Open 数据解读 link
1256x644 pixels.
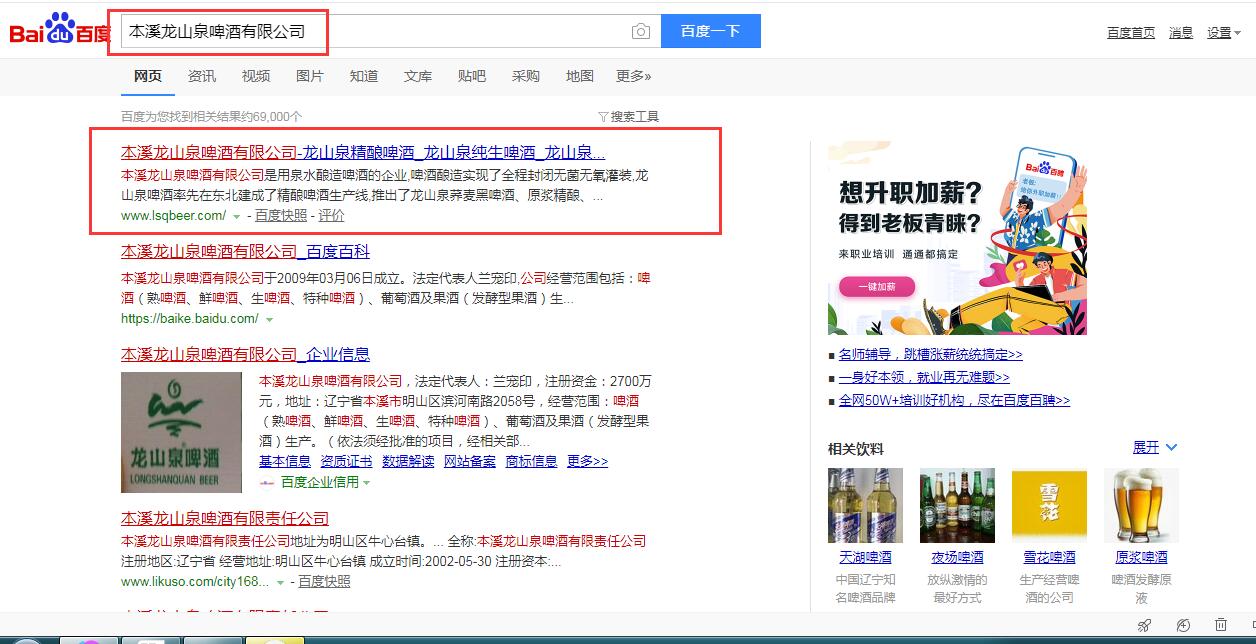tap(408, 461)
